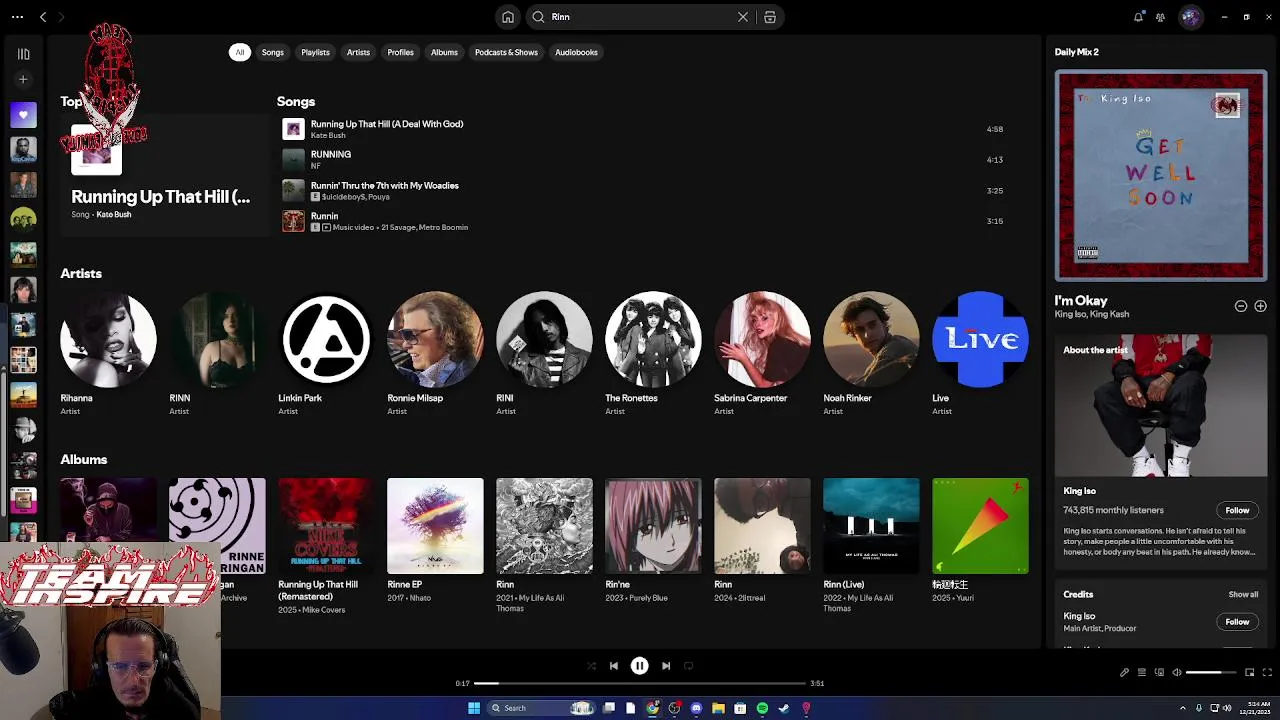
Task: Go back using the left arrow
Action: [x=43, y=17]
